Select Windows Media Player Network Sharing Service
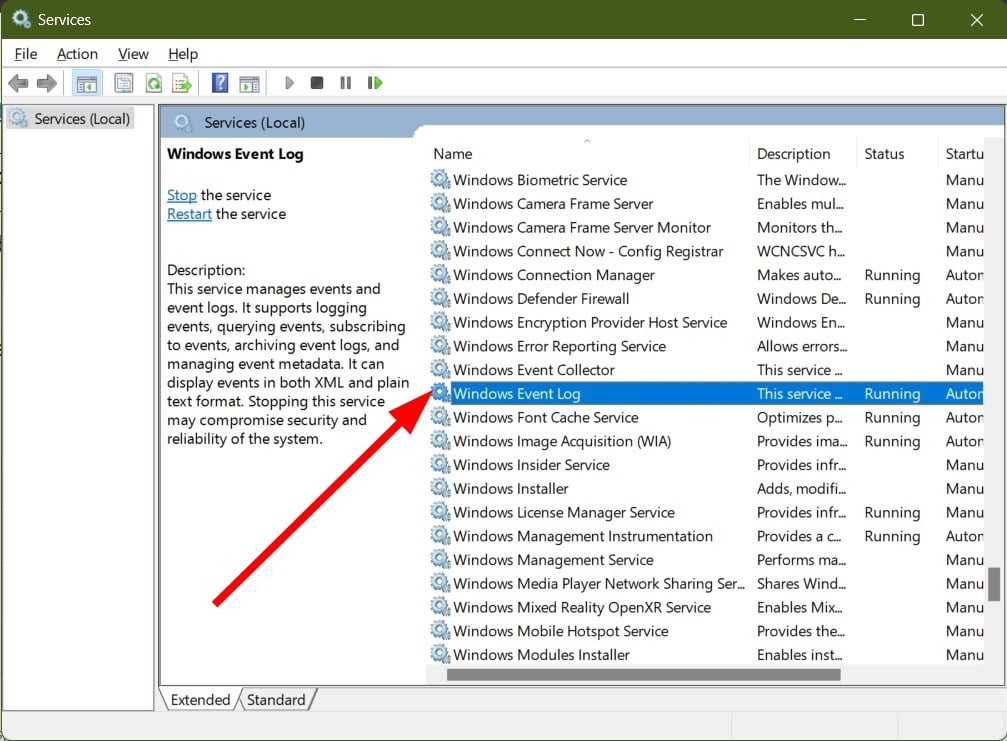This screenshot has width=1007, height=741. click(x=706, y=583)
